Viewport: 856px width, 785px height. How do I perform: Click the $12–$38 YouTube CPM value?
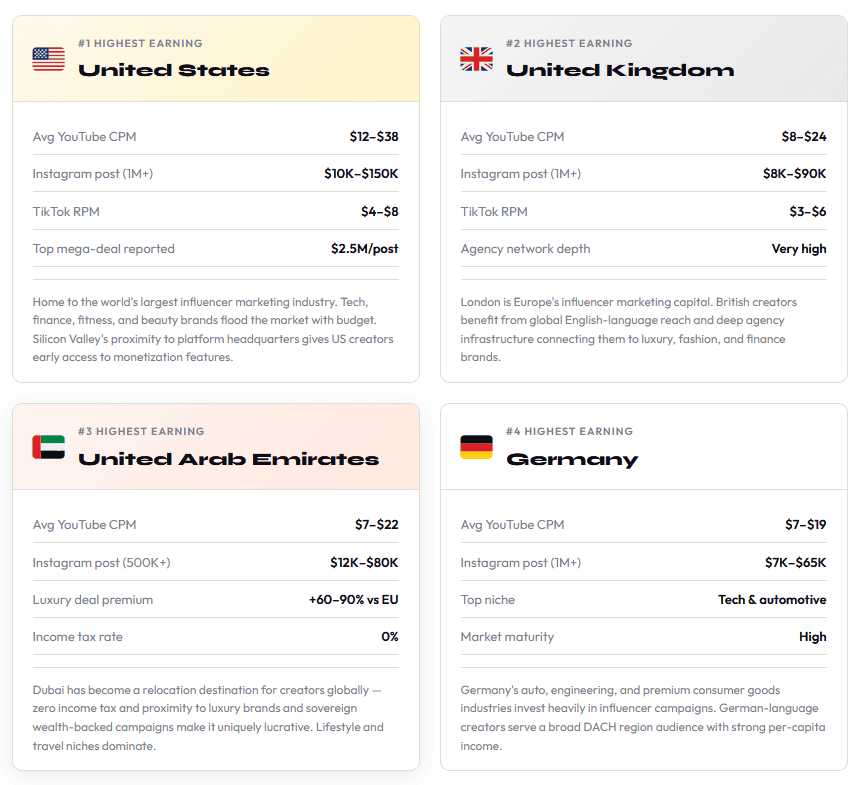[374, 136]
